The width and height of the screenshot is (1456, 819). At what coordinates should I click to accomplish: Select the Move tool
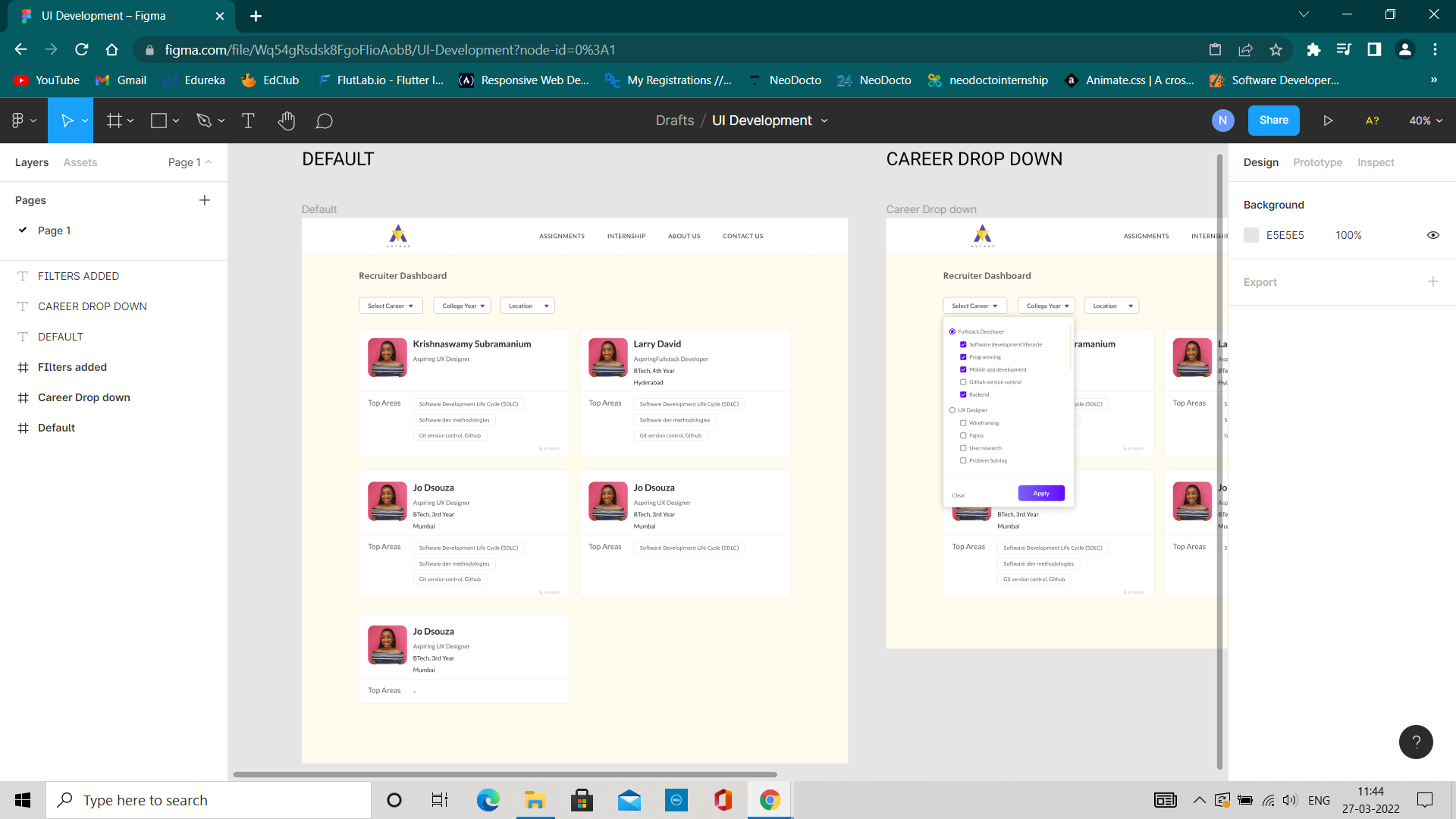point(67,121)
